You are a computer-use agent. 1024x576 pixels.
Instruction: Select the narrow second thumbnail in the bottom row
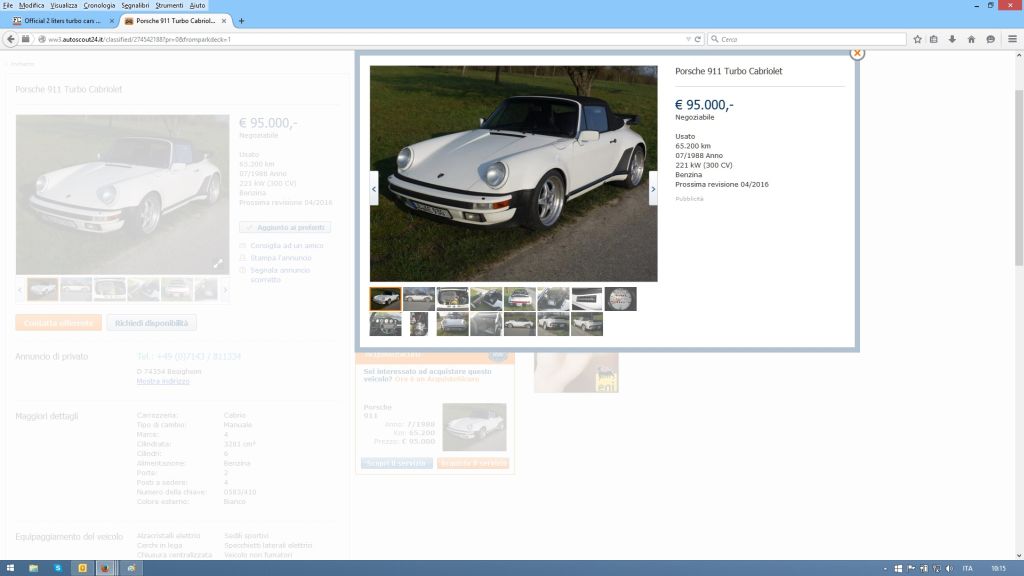419,324
